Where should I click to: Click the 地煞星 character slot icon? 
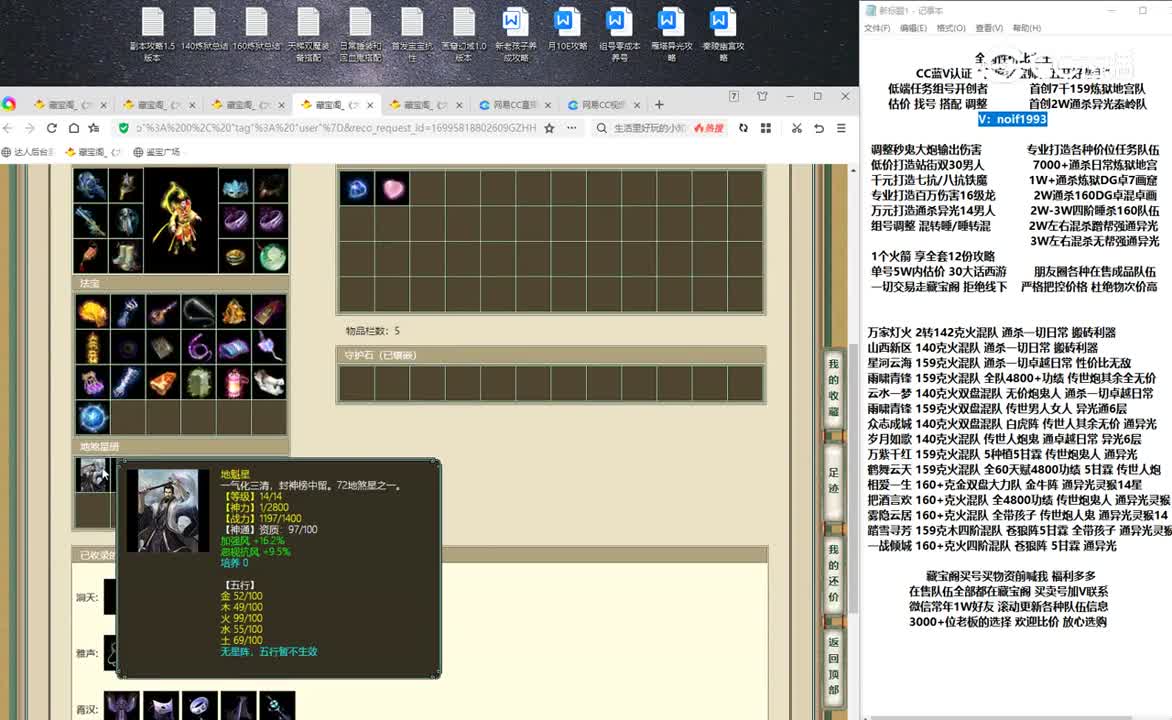click(x=93, y=475)
